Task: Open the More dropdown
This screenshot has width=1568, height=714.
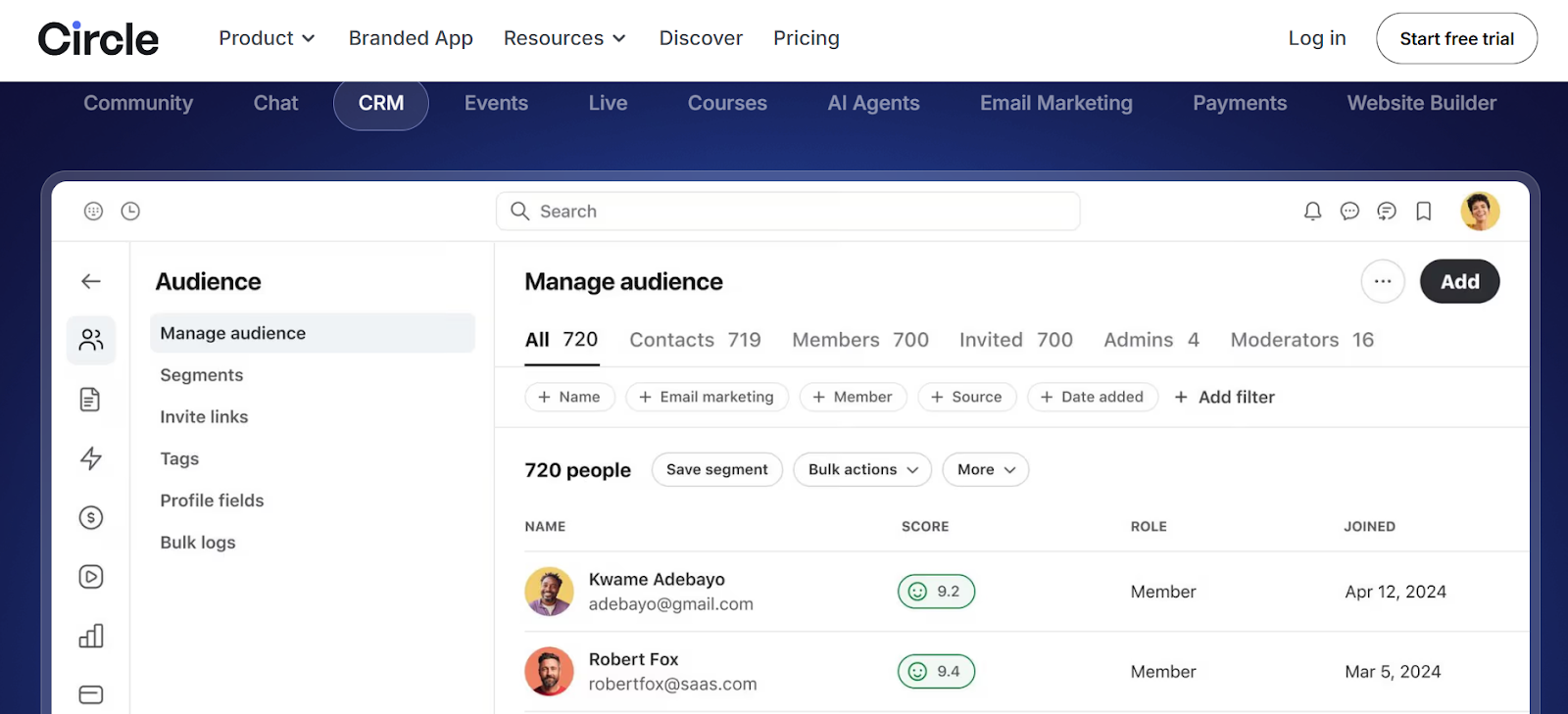Action: (986, 469)
